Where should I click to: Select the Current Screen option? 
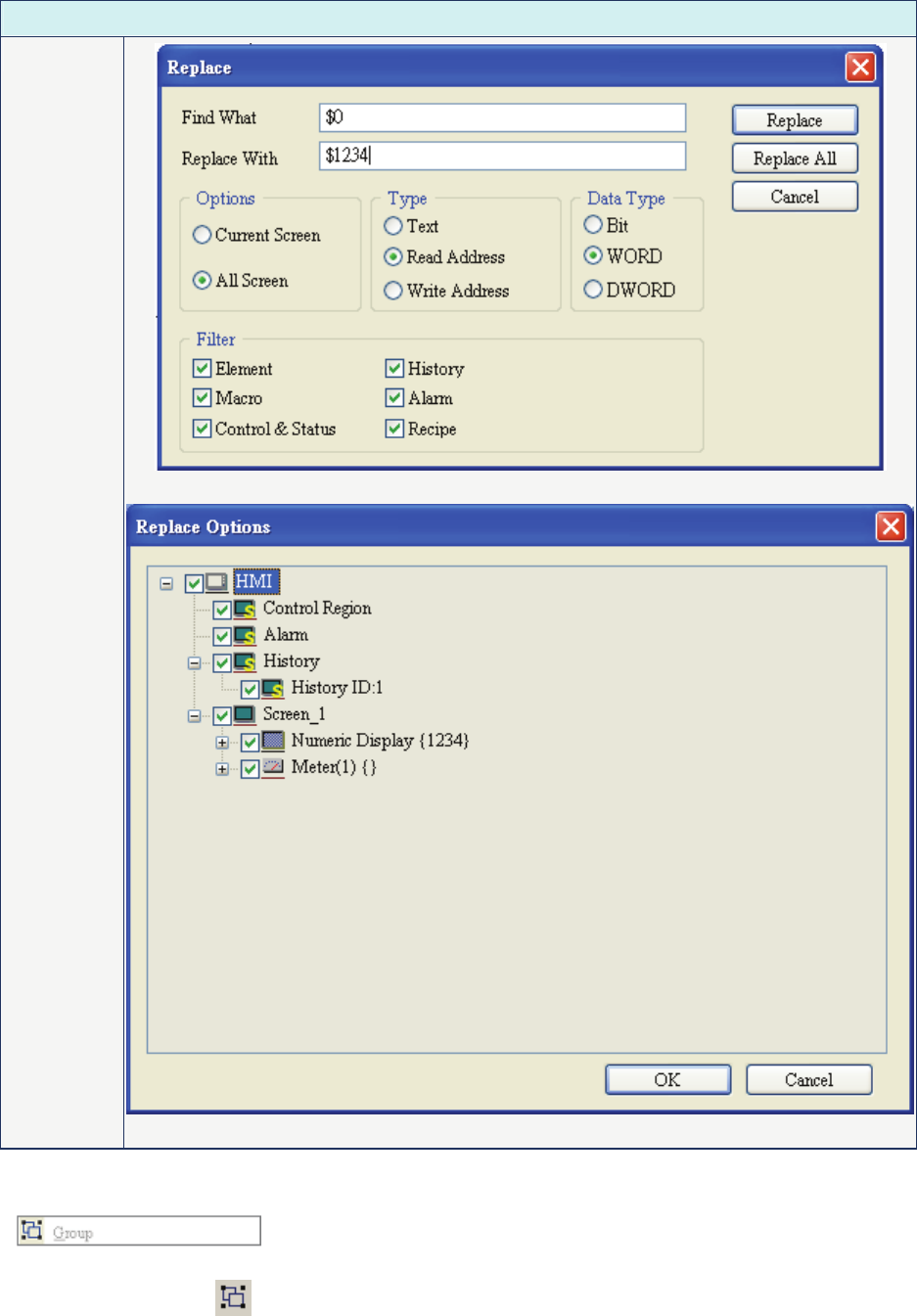pyautogui.click(x=202, y=235)
